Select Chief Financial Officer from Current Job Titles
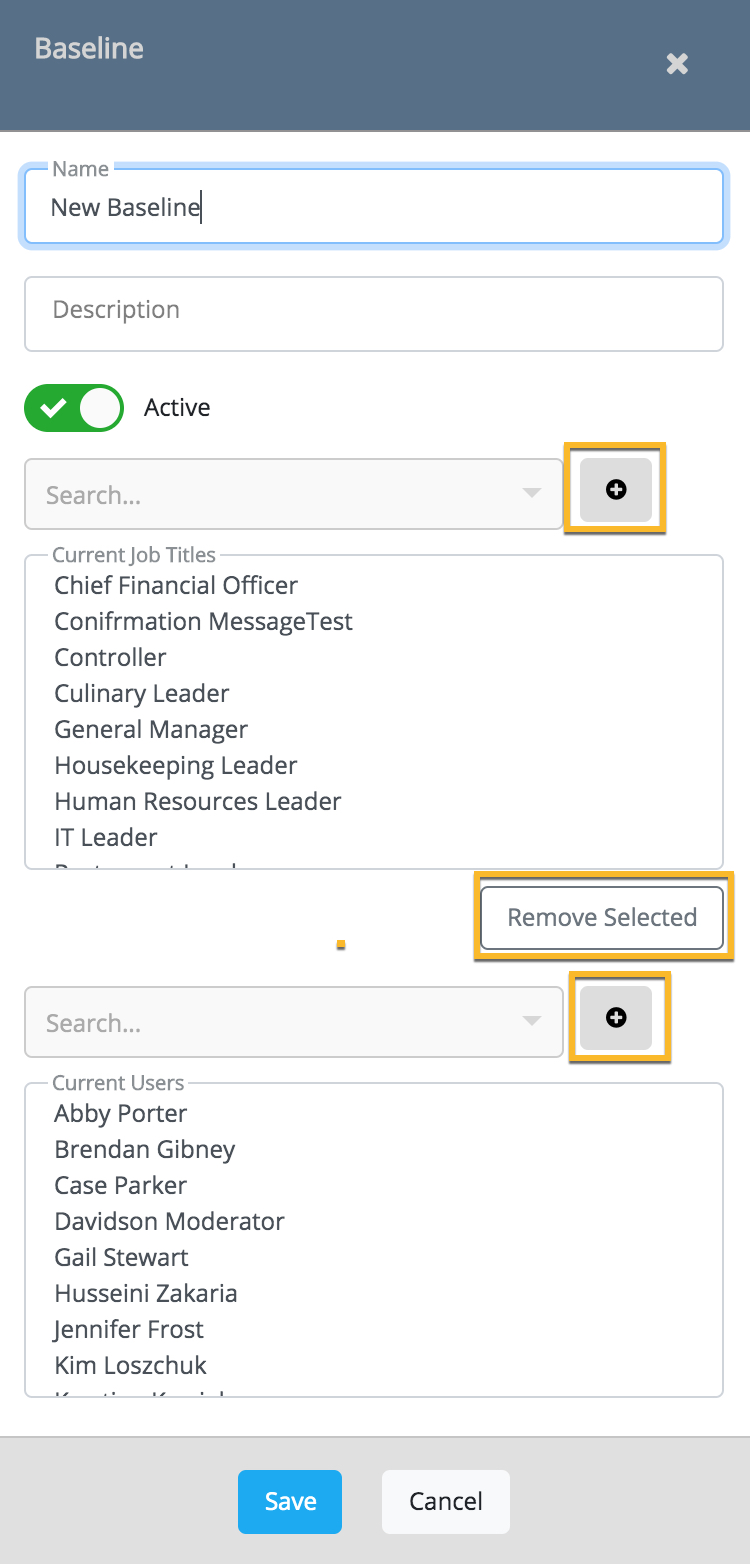Image resolution: width=750 pixels, height=1564 pixels. click(176, 585)
